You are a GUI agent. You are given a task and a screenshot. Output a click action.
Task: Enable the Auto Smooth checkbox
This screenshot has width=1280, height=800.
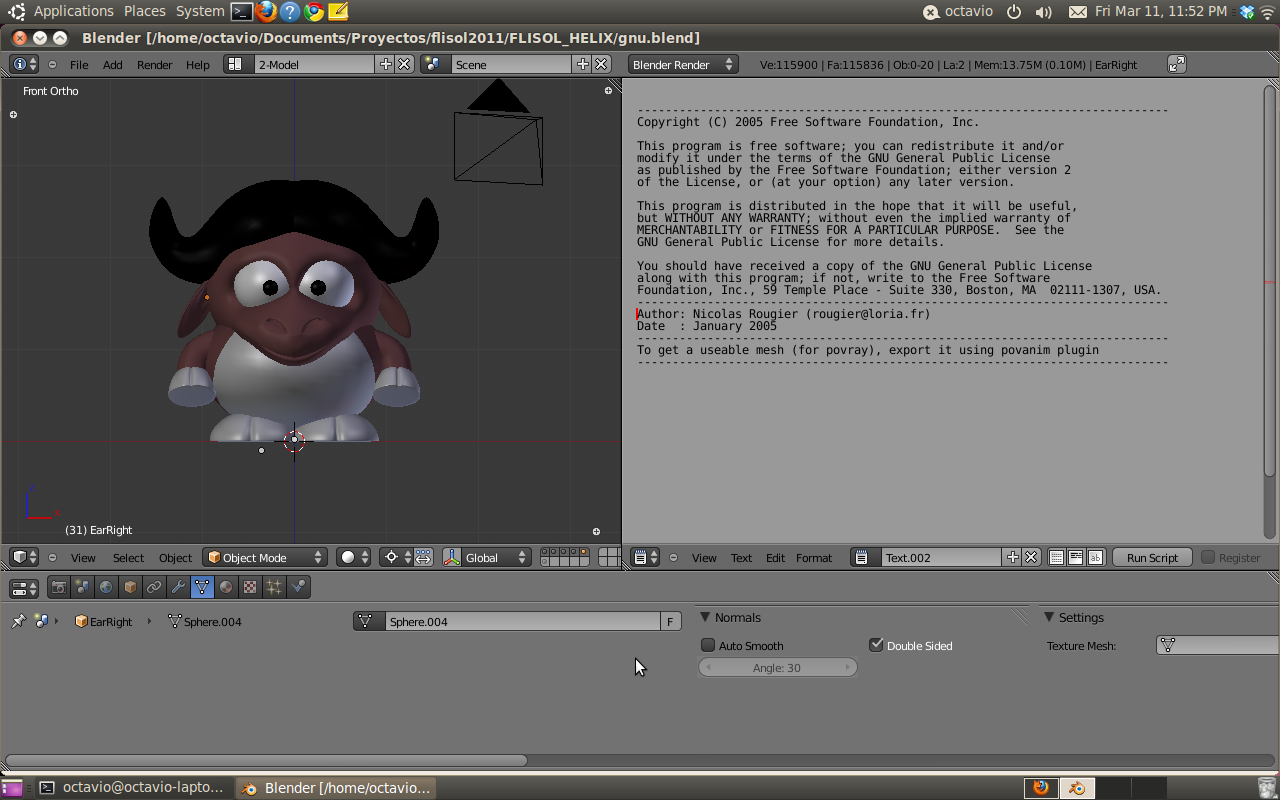click(x=708, y=646)
